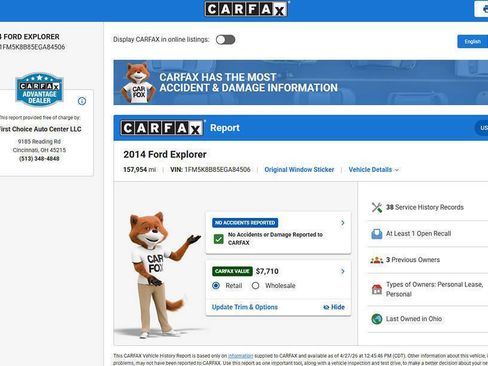
Task: Open the Types of Owners row
Action: tap(428, 289)
